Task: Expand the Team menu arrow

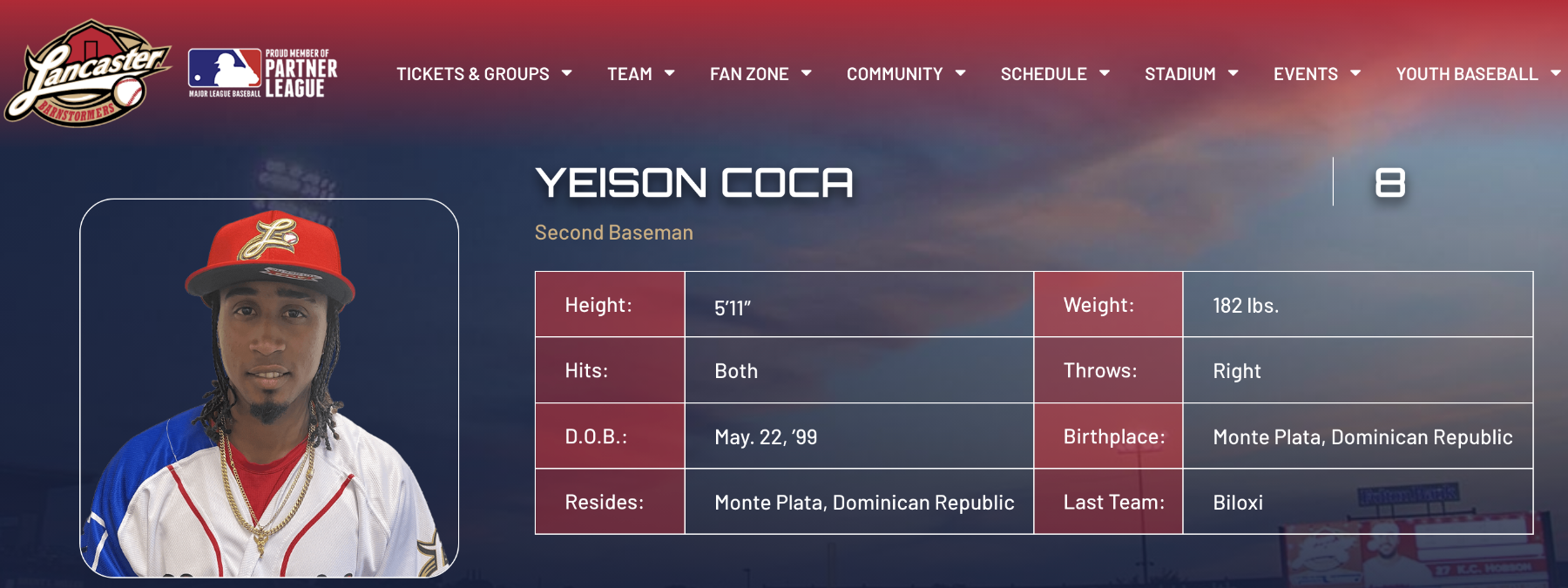Action: [670, 73]
